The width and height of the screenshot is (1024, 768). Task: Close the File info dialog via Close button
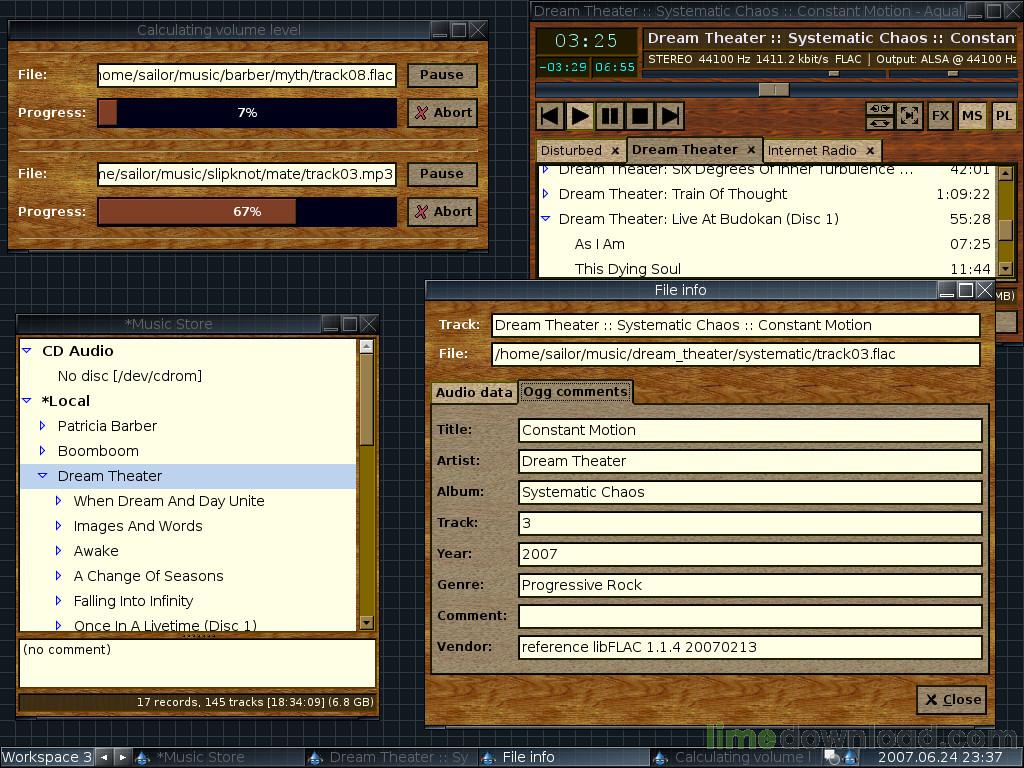pos(953,699)
